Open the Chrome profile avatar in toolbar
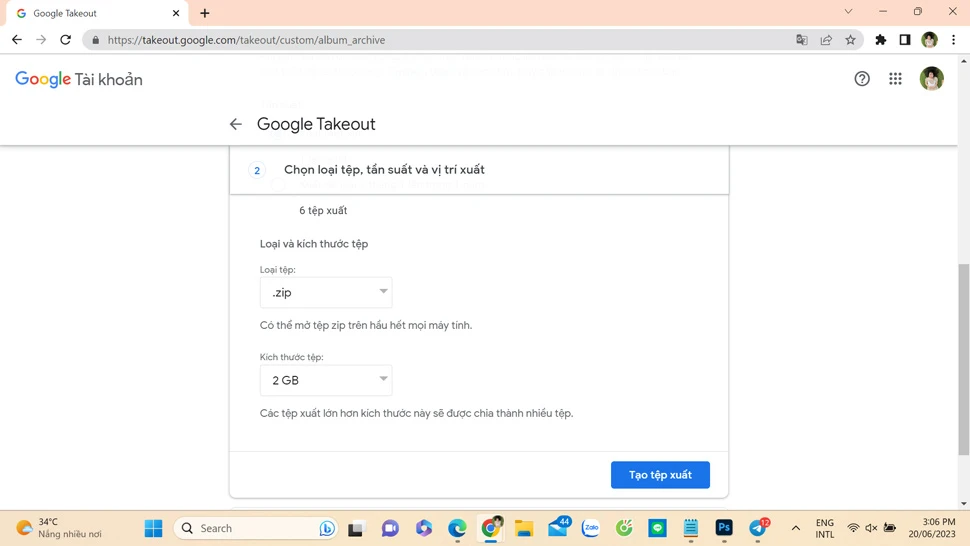970x546 pixels. (x=929, y=40)
